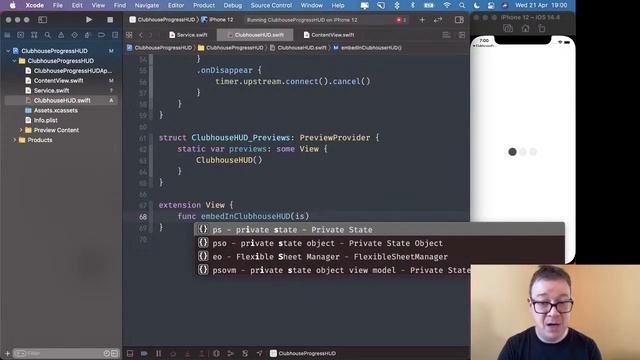The height and width of the screenshot is (360, 640).
Task: Open the Project navigator
Action: tap(7, 35)
